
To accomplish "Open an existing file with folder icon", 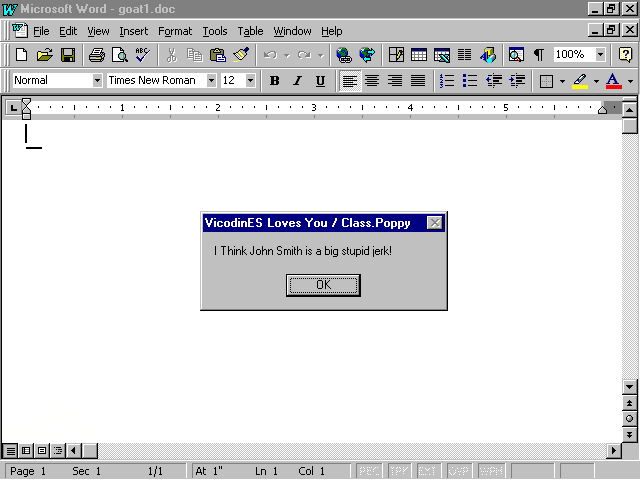I will point(44,54).
